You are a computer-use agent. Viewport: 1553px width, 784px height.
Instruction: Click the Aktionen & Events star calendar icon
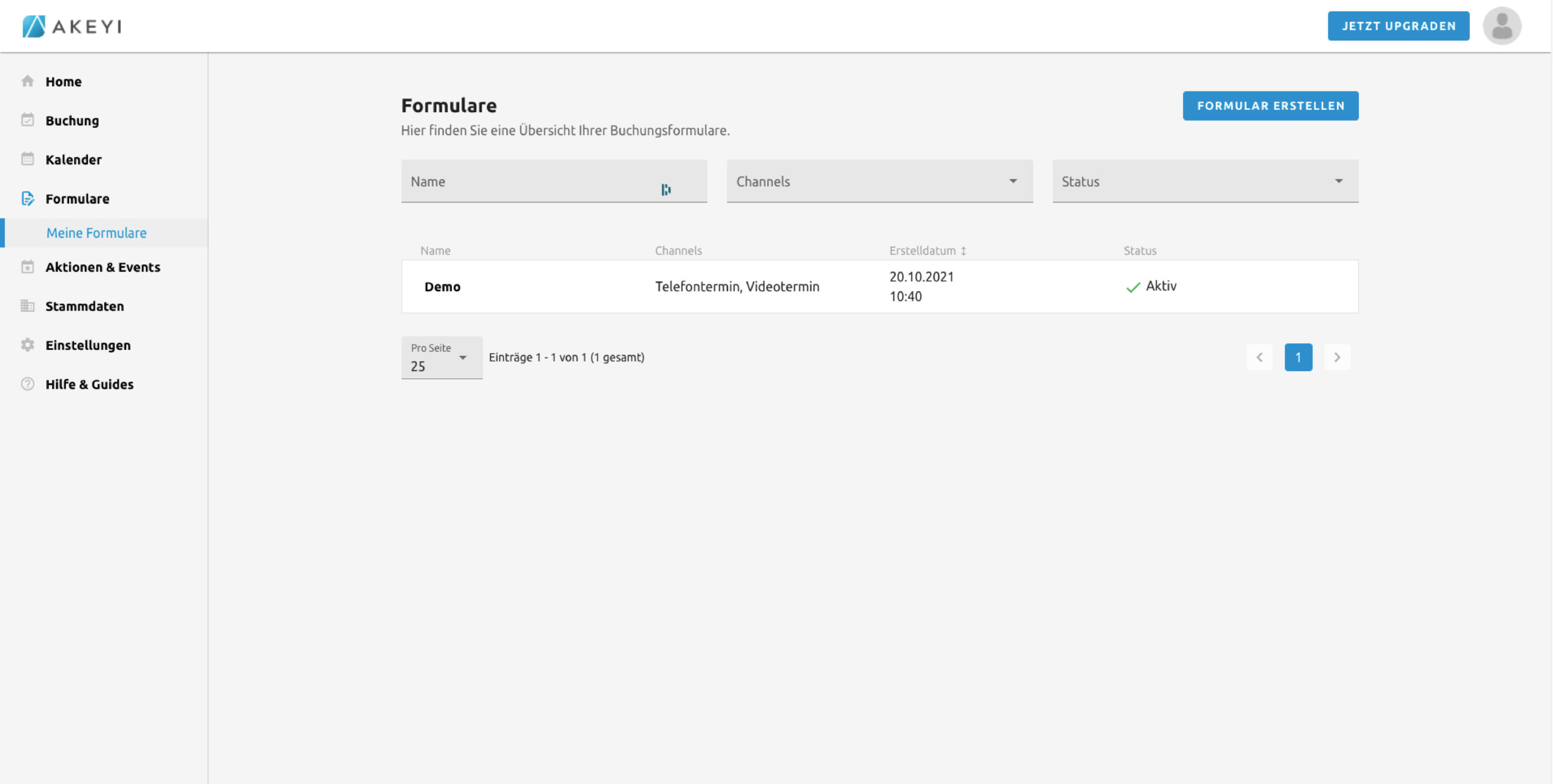[x=27, y=267]
